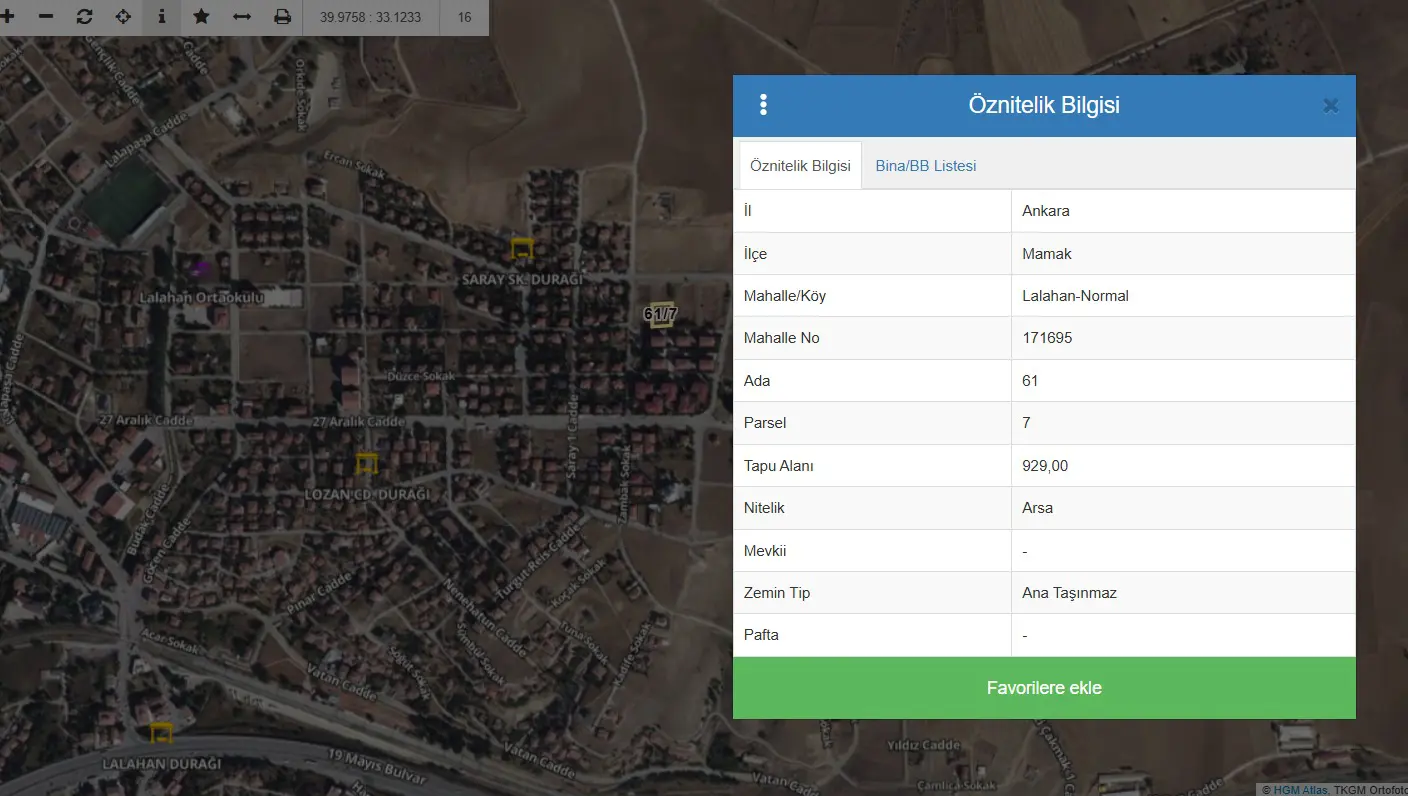Click the Yıldız Cadde label on map
The width and height of the screenshot is (1408, 796).
[925, 745]
